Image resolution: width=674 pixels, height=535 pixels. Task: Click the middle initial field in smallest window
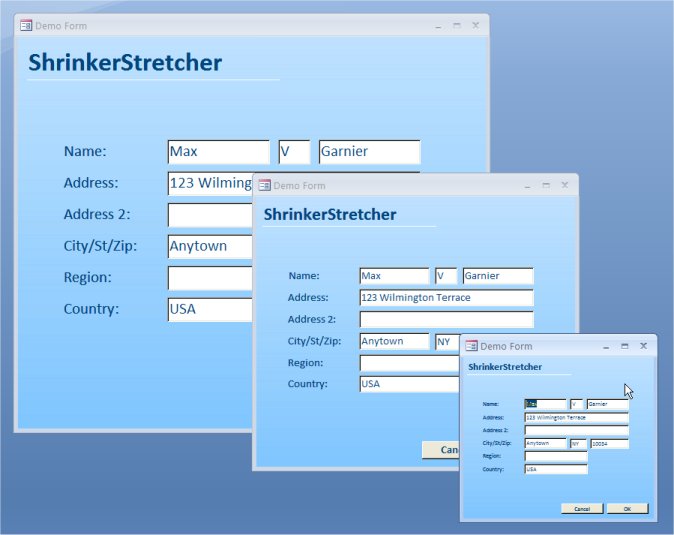[576, 404]
